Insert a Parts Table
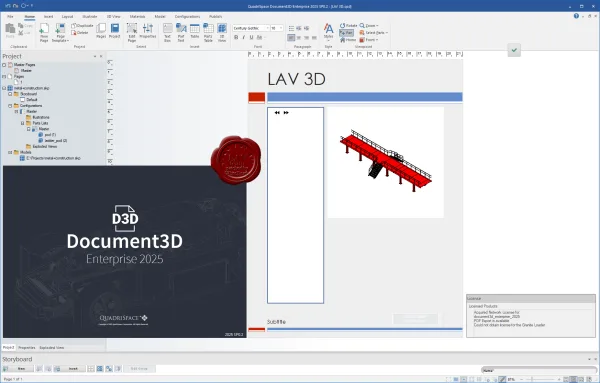This screenshot has height=383, width=600. 208,32
